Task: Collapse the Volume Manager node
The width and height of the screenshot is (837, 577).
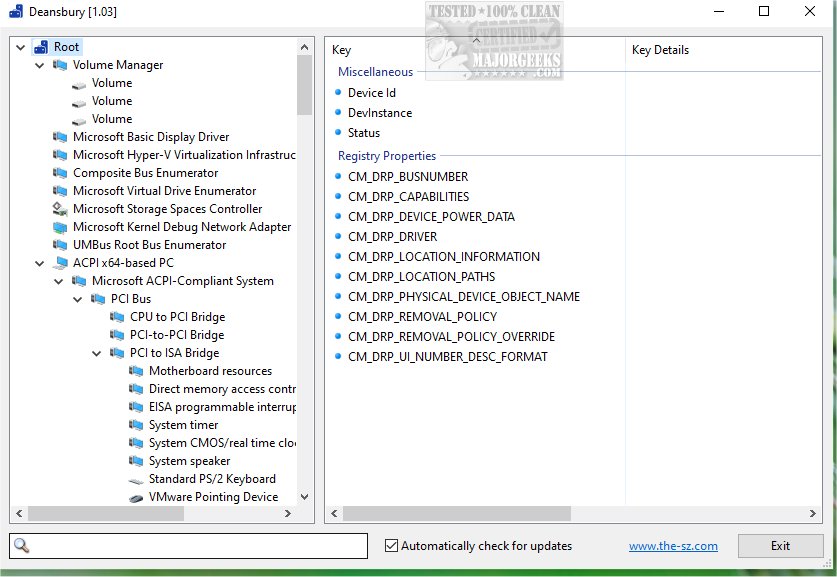Action: click(x=40, y=66)
